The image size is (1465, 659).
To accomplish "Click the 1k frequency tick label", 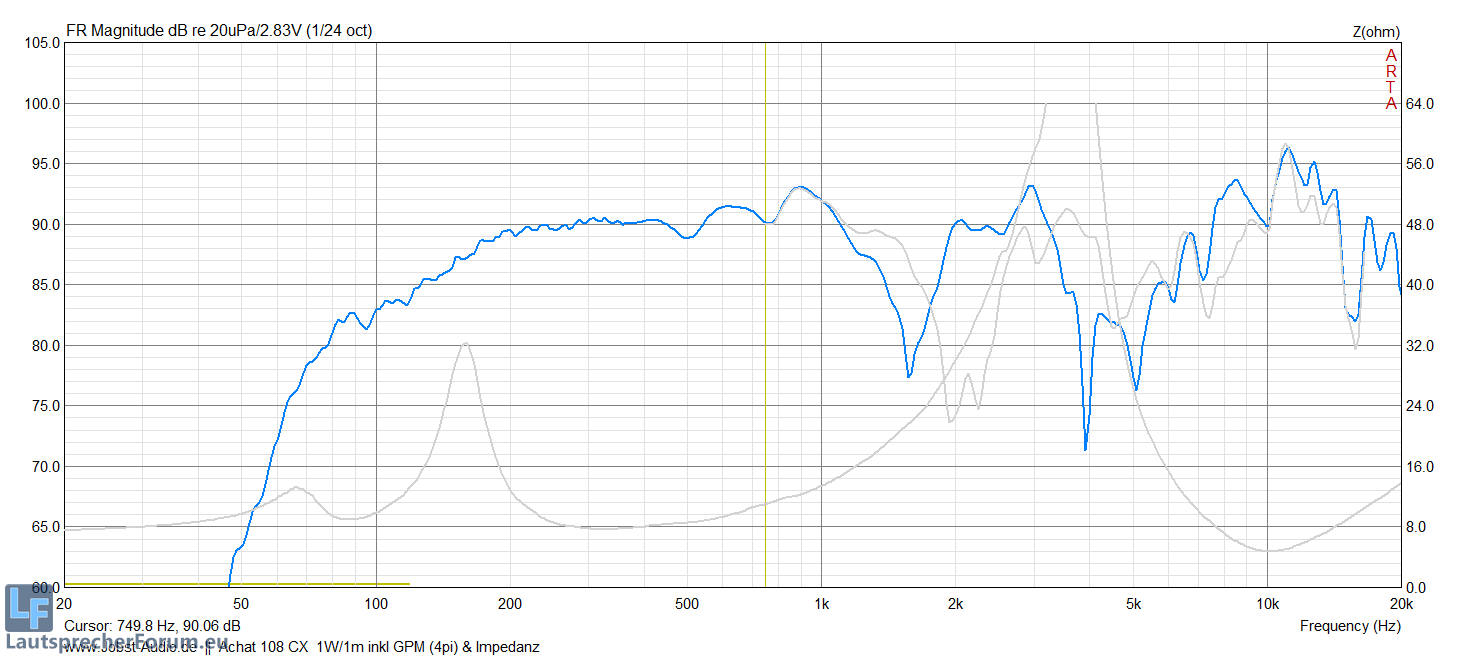I will [x=821, y=603].
